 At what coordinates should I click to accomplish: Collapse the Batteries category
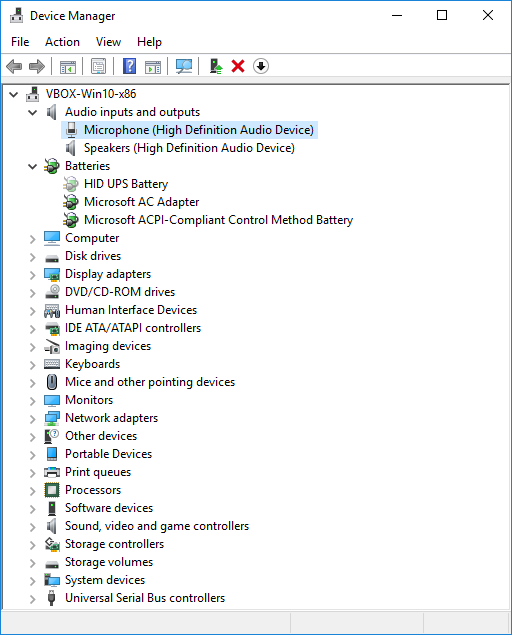(x=33, y=166)
